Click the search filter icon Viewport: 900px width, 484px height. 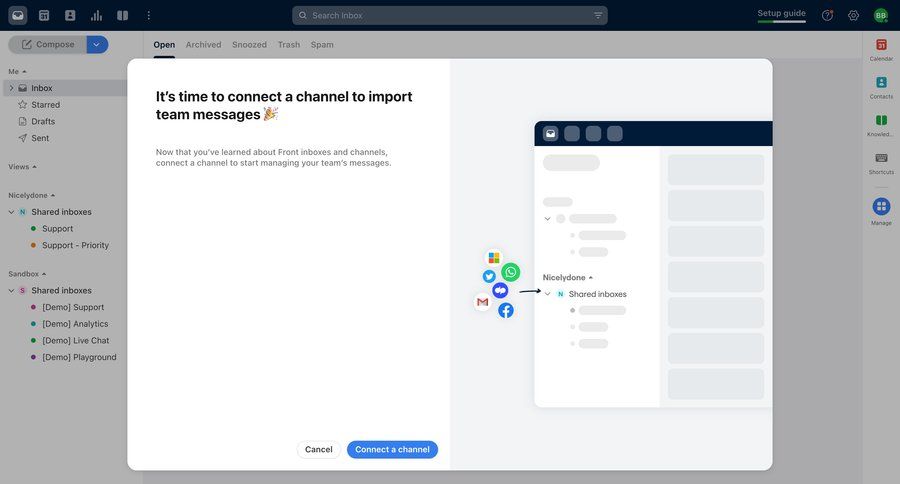(x=598, y=16)
